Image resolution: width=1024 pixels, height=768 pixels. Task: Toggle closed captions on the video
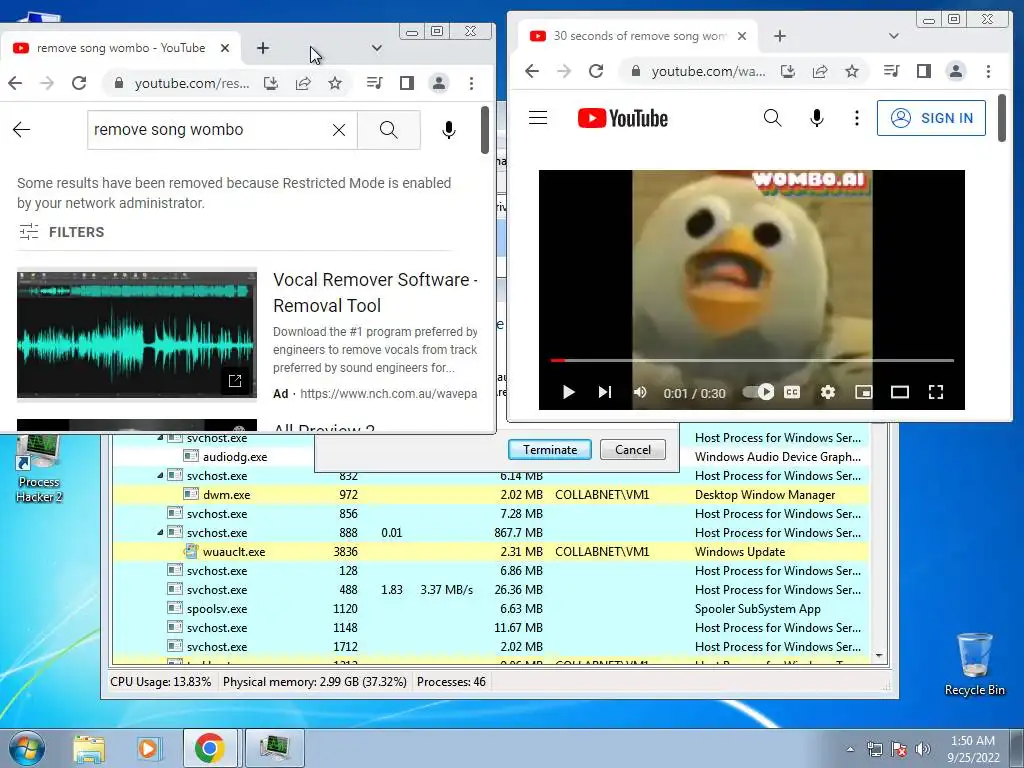[792, 392]
